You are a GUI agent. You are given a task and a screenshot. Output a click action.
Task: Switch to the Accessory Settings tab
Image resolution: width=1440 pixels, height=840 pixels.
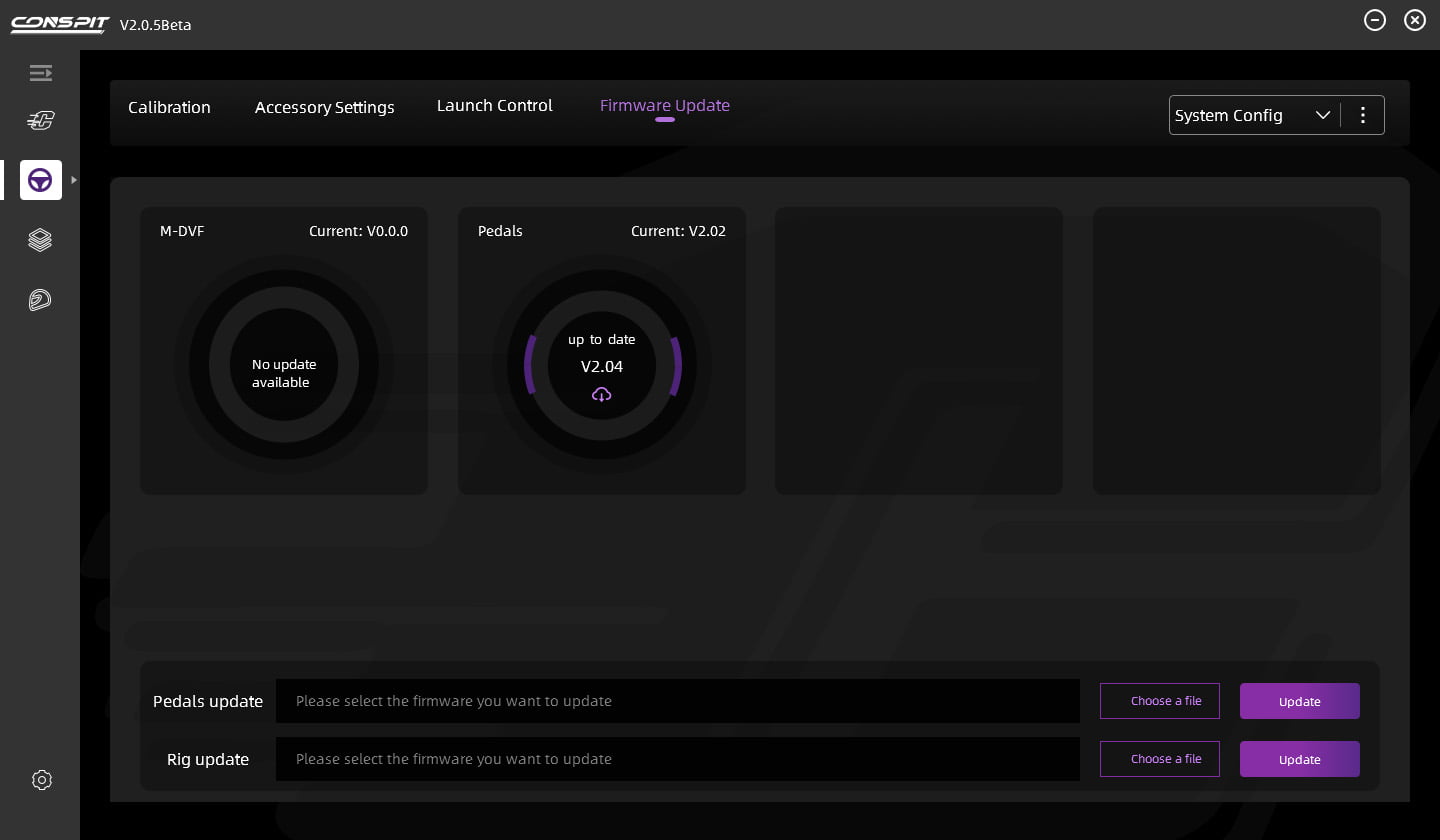[324, 107]
